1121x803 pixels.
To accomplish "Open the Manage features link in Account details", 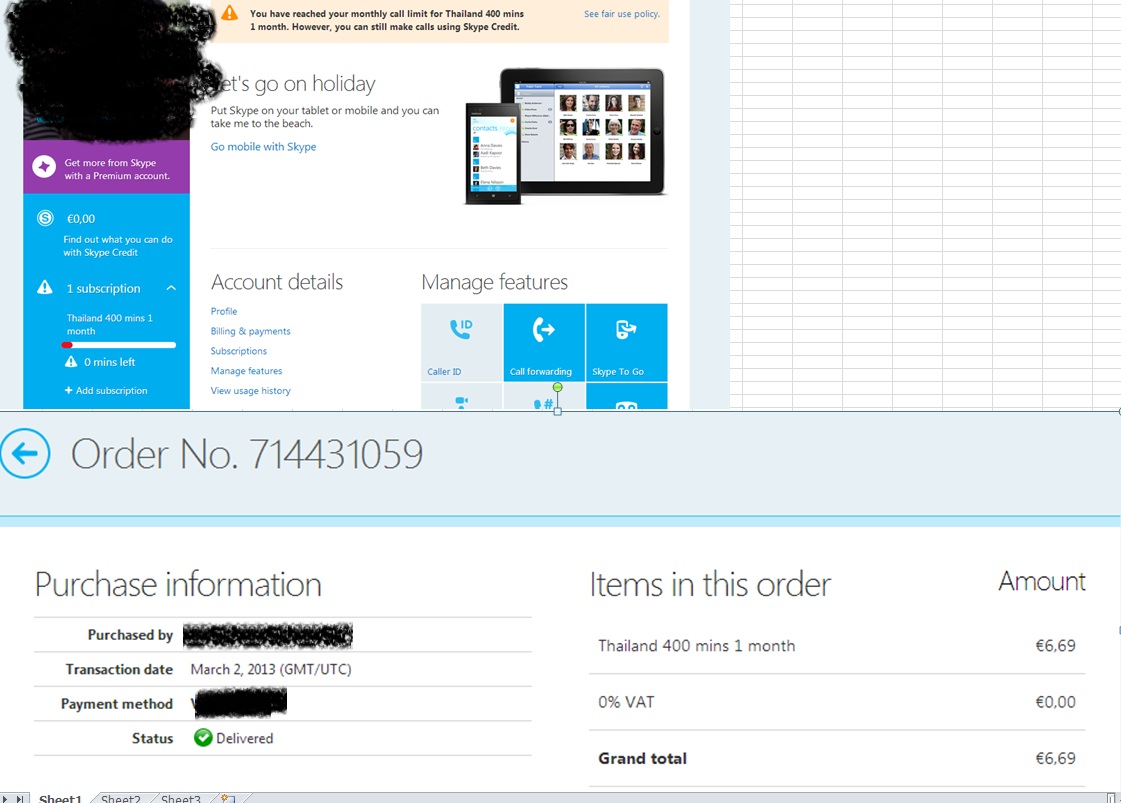I will click(246, 371).
